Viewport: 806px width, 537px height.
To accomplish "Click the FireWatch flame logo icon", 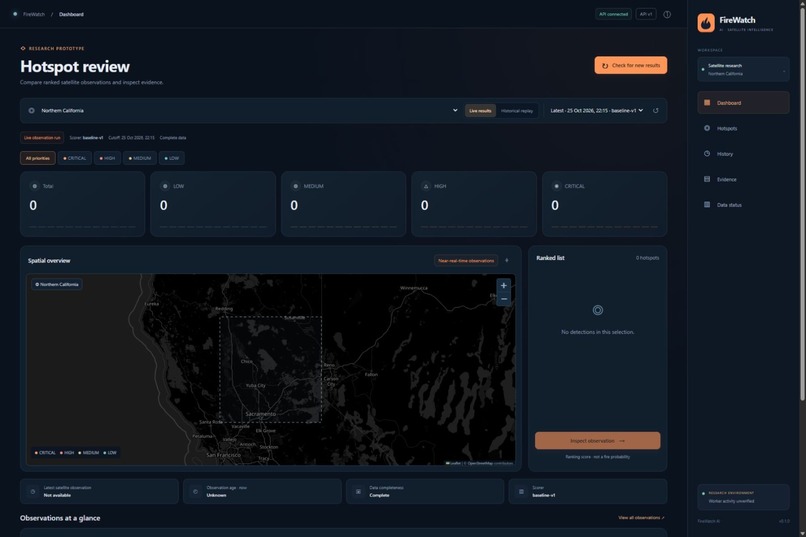I will click(x=706, y=23).
